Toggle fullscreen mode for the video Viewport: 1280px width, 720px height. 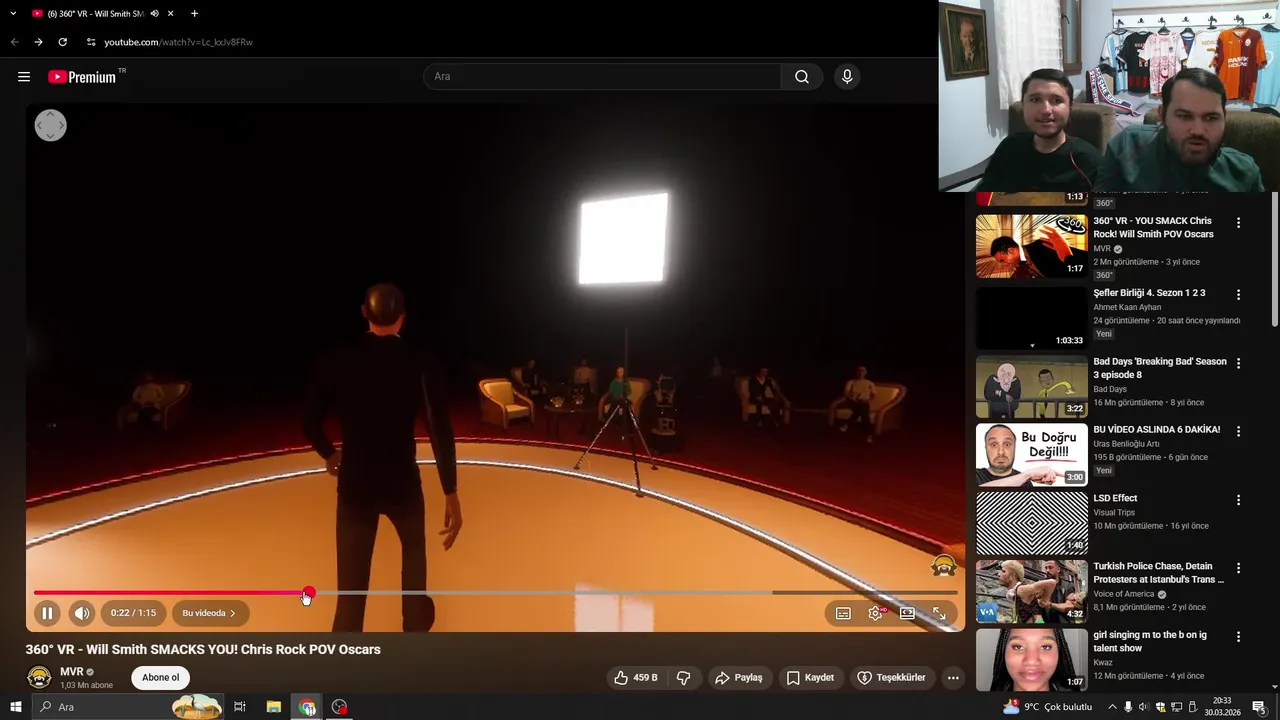[x=939, y=613]
